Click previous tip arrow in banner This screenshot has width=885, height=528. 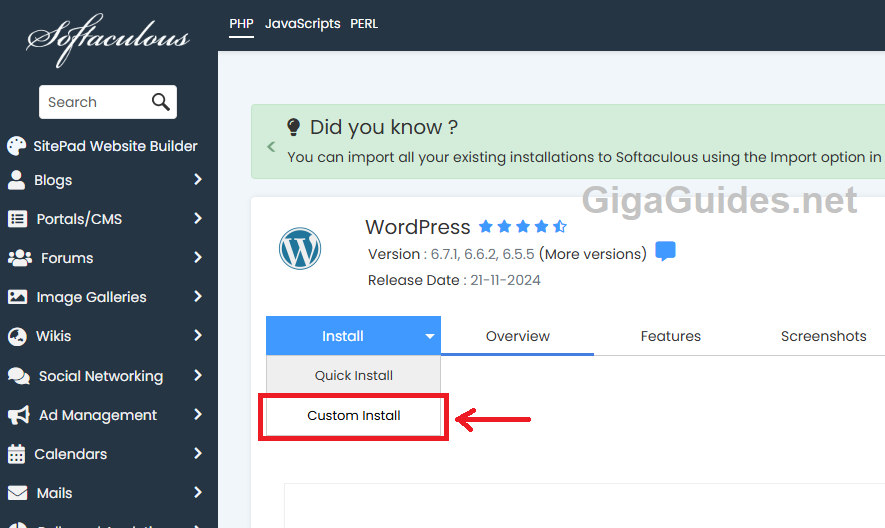point(271,147)
